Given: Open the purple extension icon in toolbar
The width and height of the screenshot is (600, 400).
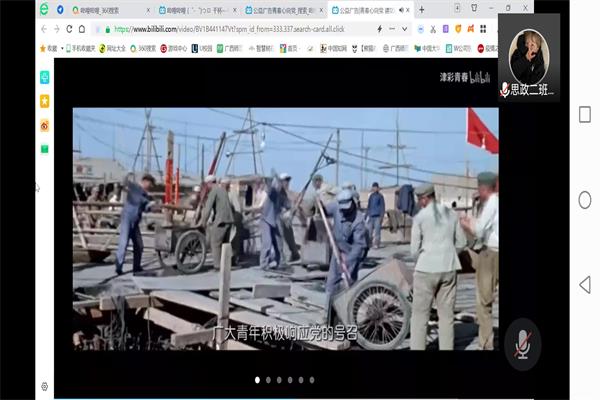Looking at the screenshot, I should click(445, 29).
